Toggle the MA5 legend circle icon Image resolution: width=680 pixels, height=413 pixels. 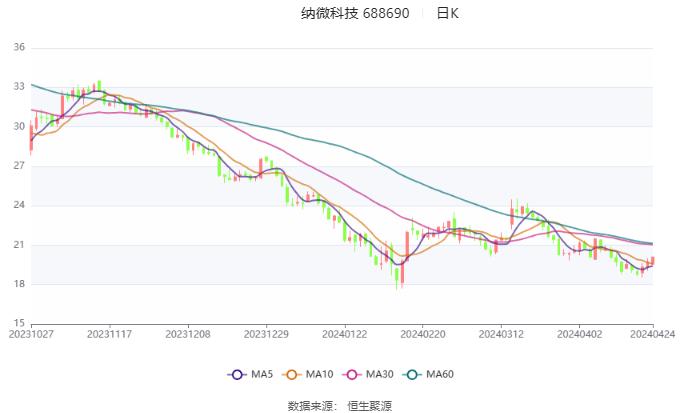tap(237, 374)
